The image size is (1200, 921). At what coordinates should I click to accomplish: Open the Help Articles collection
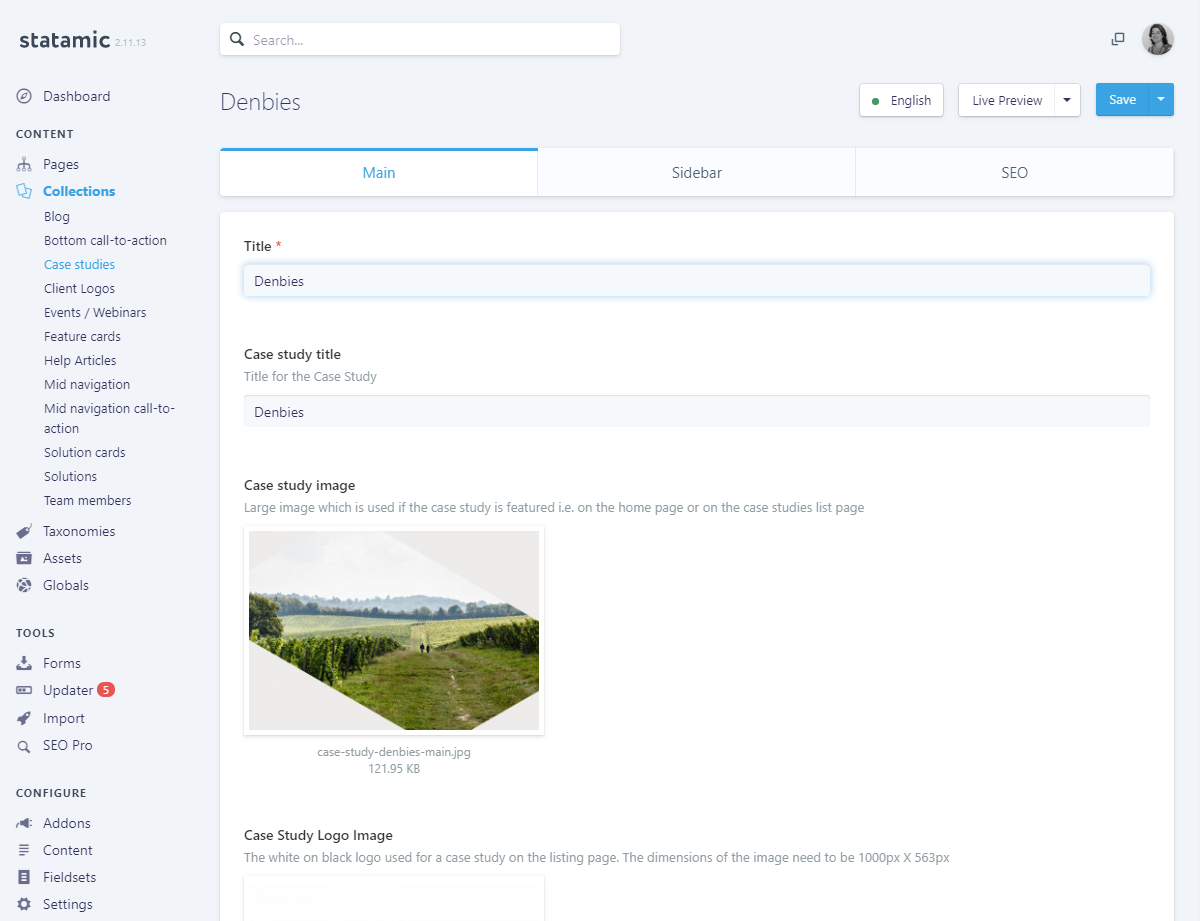coord(80,361)
